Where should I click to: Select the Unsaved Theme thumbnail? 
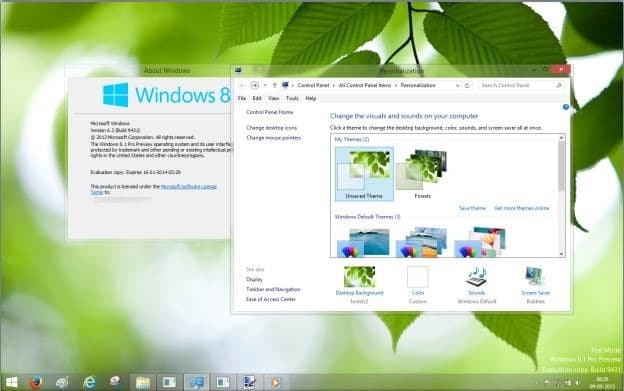(x=364, y=173)
